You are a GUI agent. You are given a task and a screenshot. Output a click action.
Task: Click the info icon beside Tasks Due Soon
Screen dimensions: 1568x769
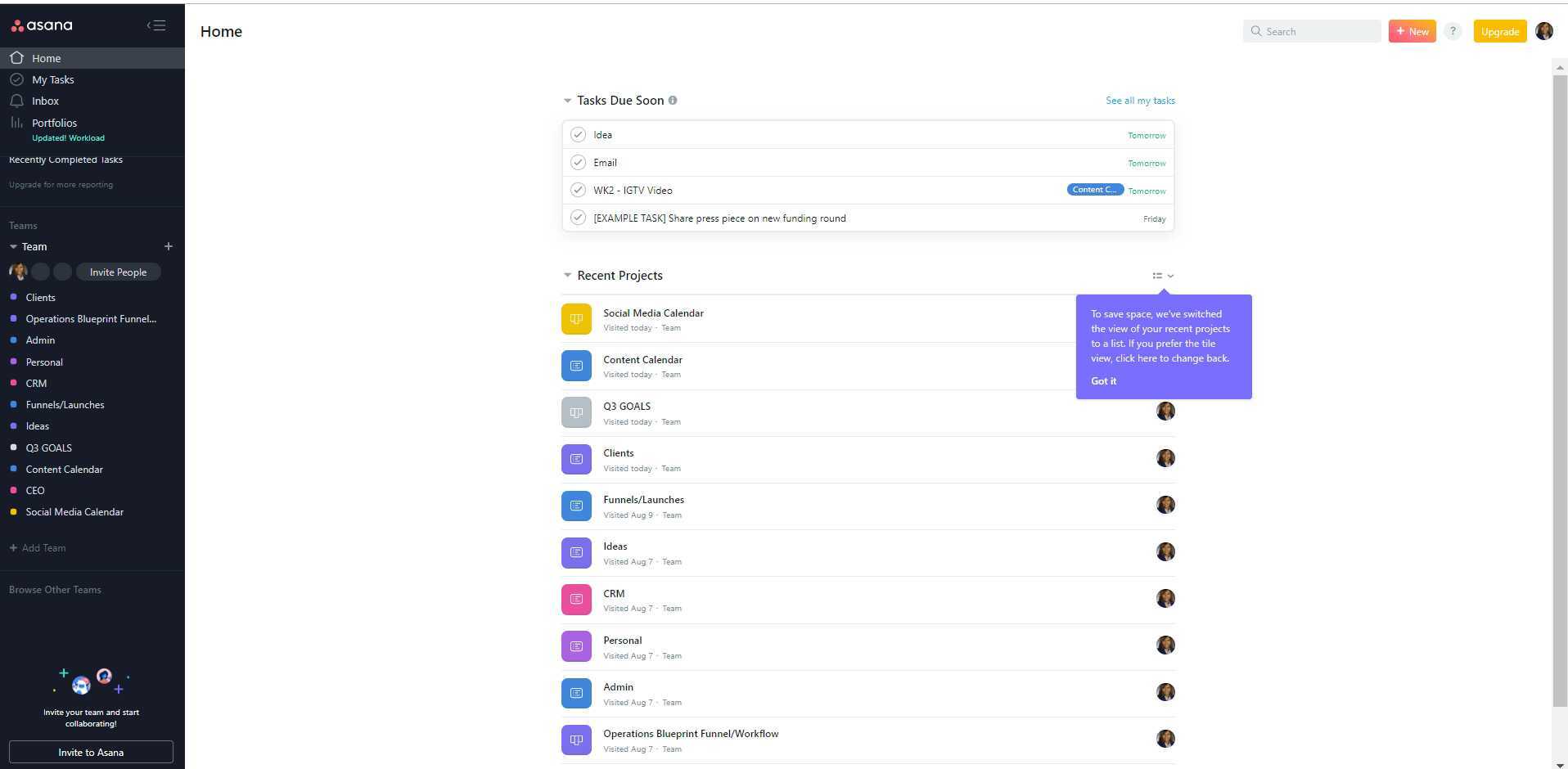(673, 101)
